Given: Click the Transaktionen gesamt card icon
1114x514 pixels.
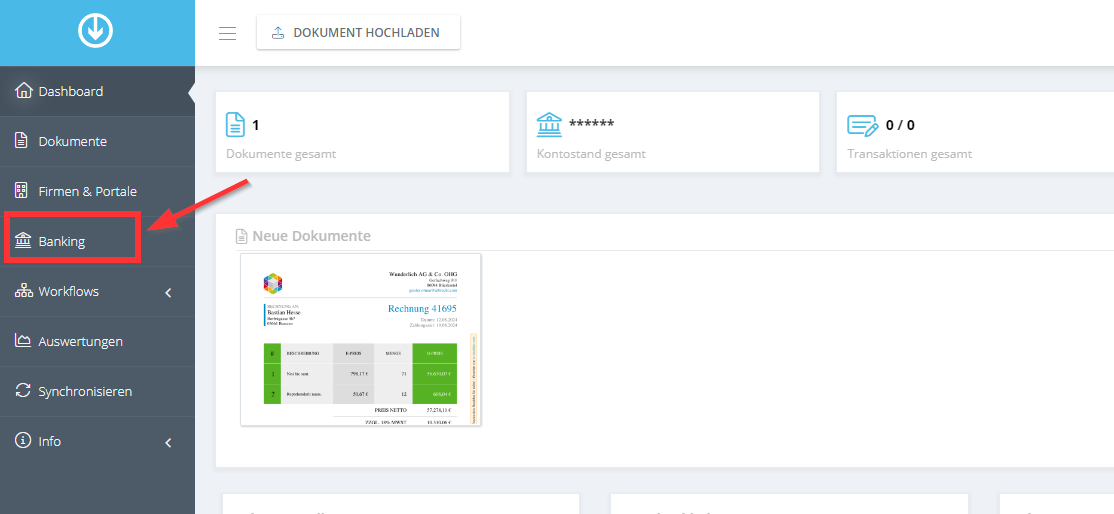Looking at the screenshot, I should [x=862, y=126].
